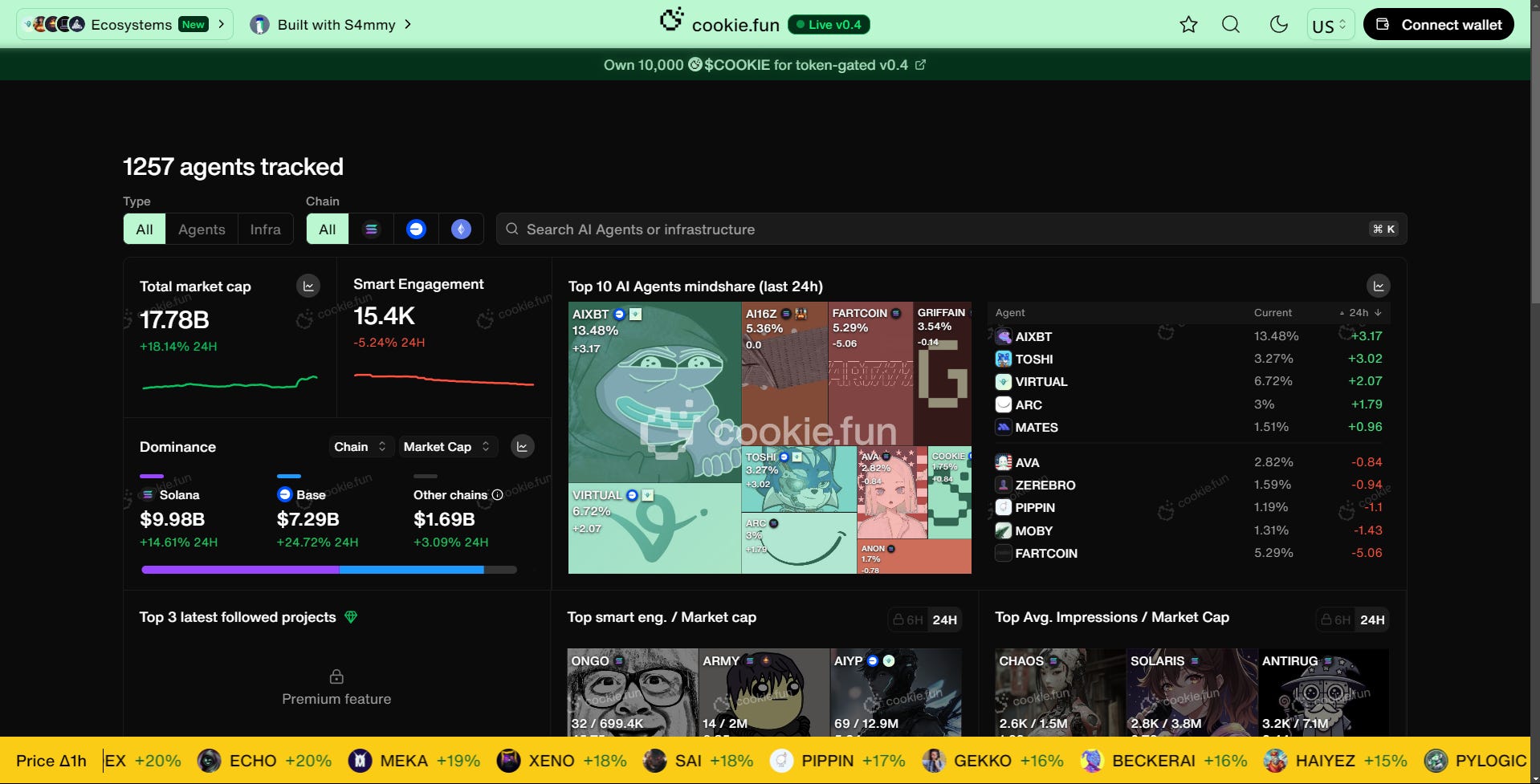Open AVA tile in treemap
The width and height of the screenshot is (1540, 784).
click(892, 493)
